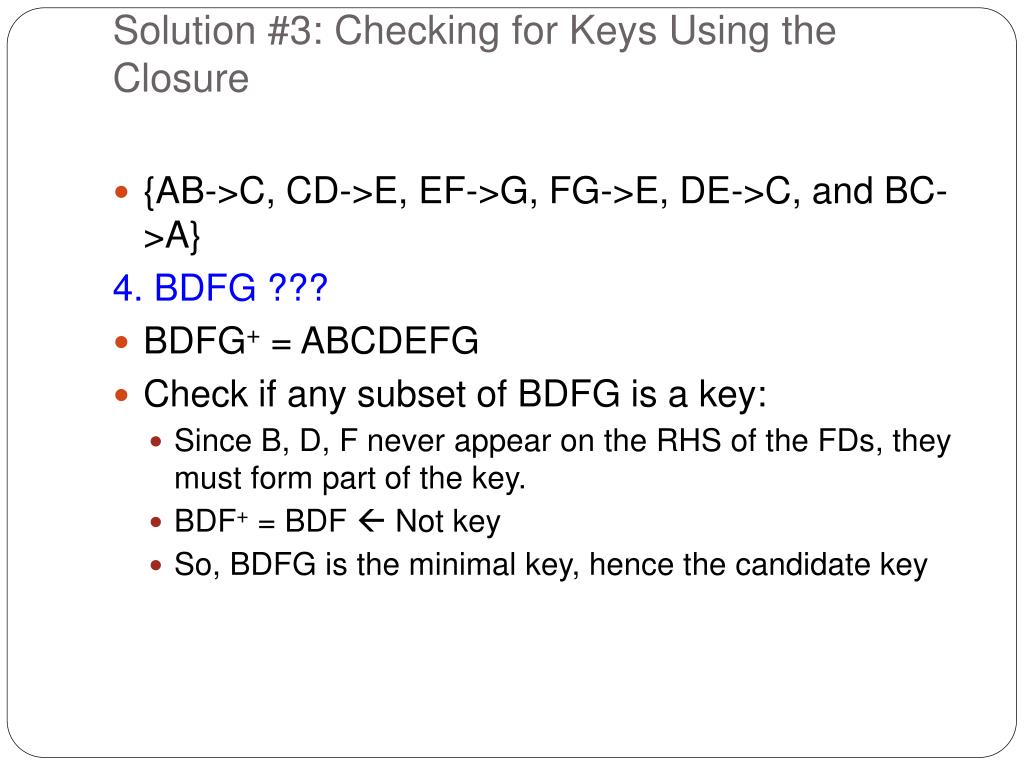Click the functional dependency 'FG->E'
This screenshot has height=768, width=1024.
click(x=604, y=191)
